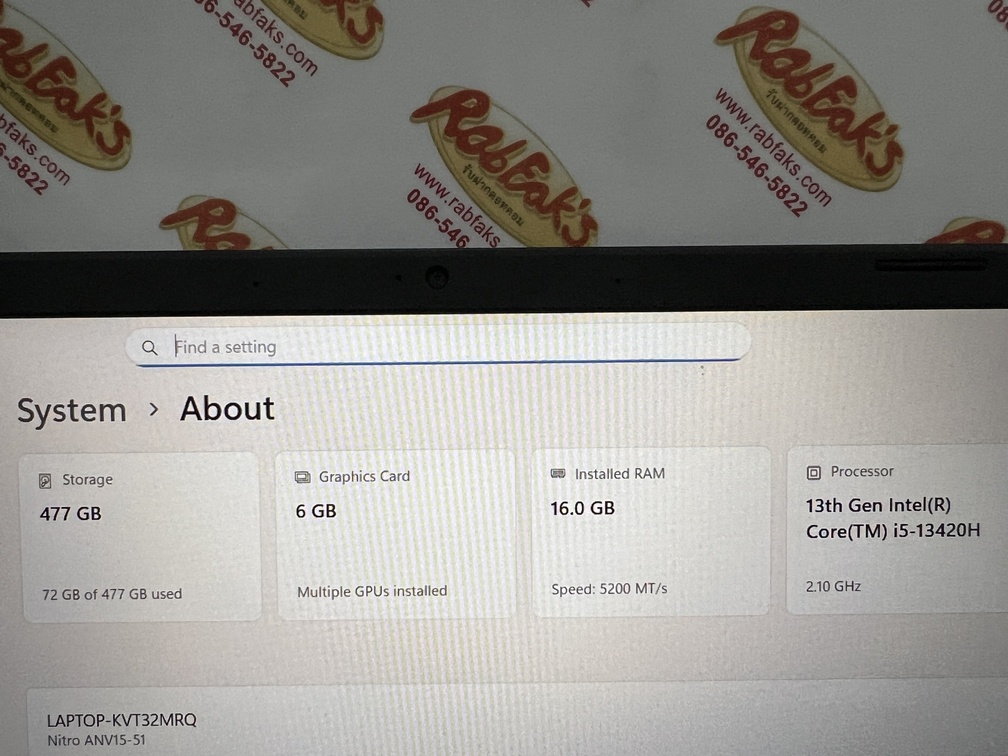Open the Storage 477 GB card
1008x756 pixels.
[142, 537]
